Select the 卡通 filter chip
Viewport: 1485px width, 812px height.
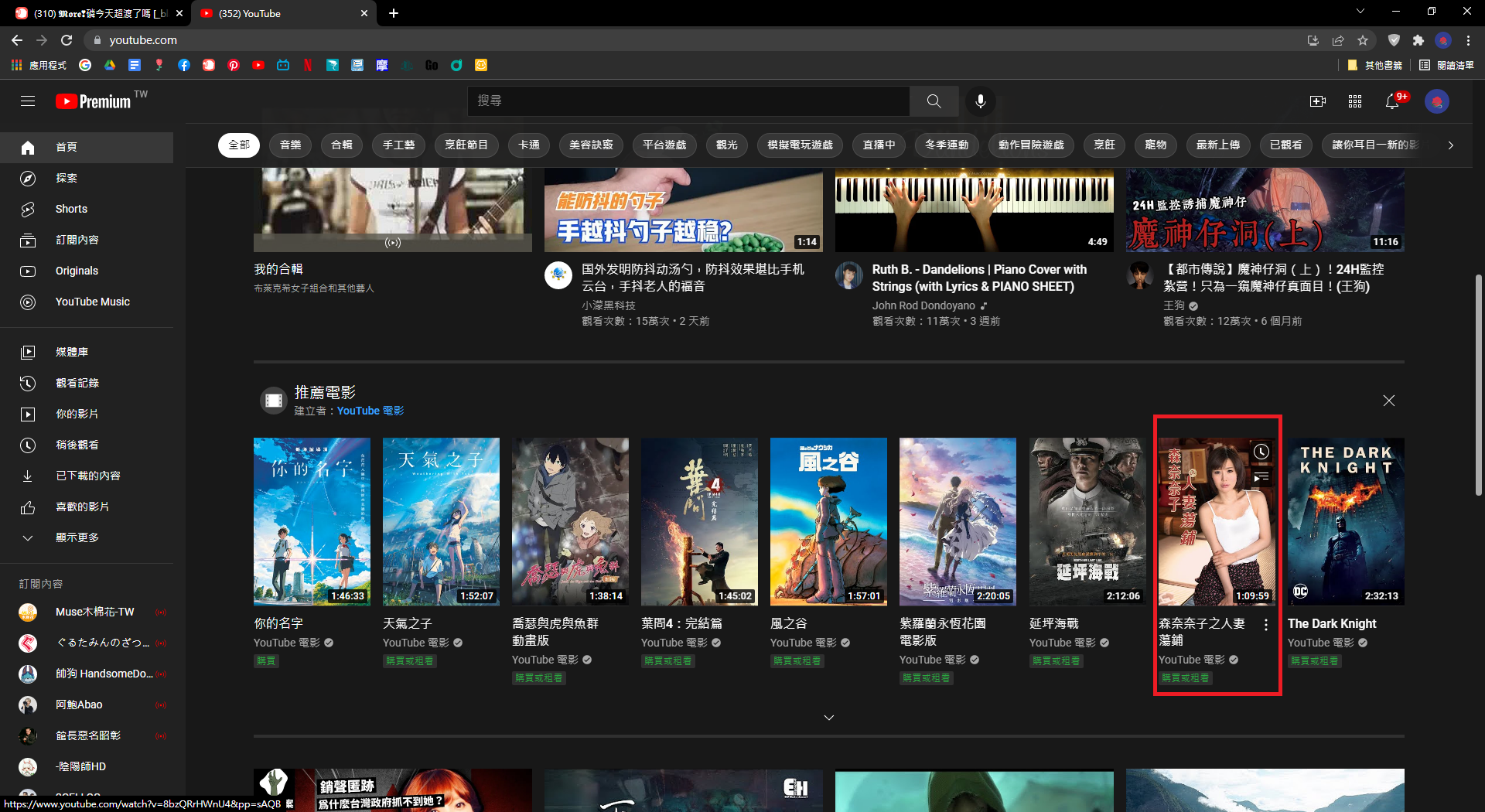click(x=529, y=145)
